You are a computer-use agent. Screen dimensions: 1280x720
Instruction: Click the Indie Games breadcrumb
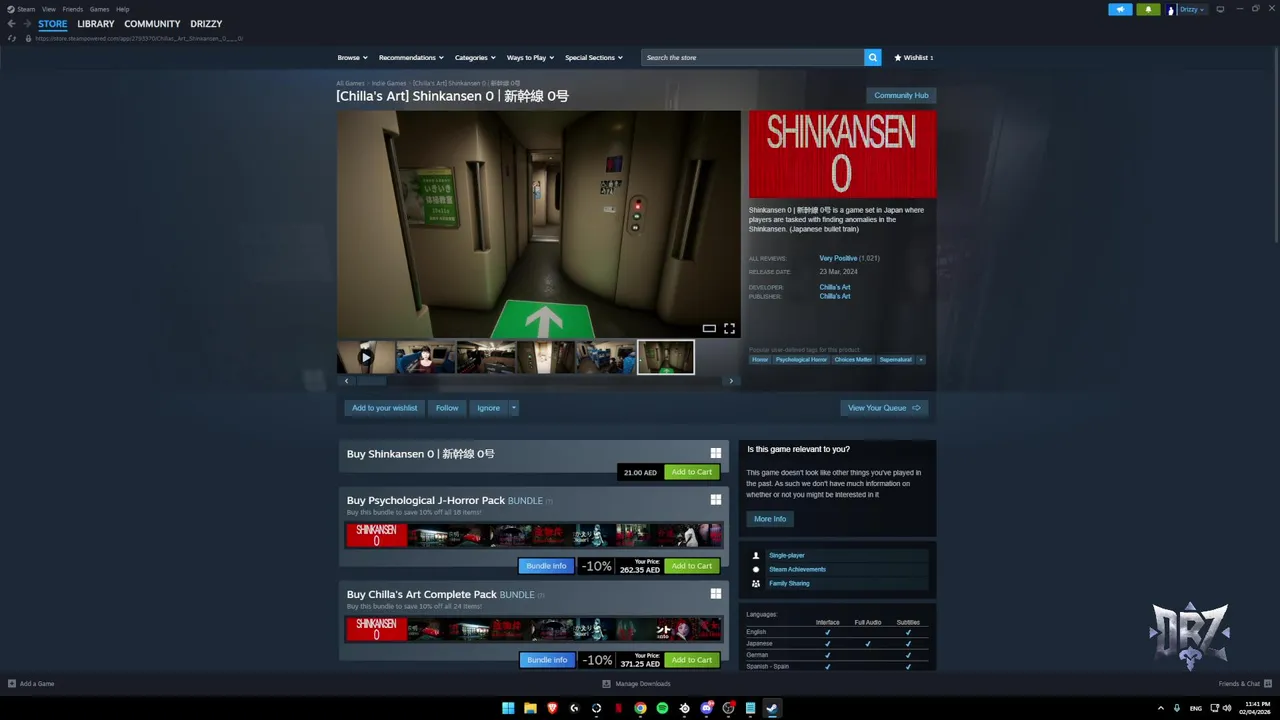coord(389,83)
